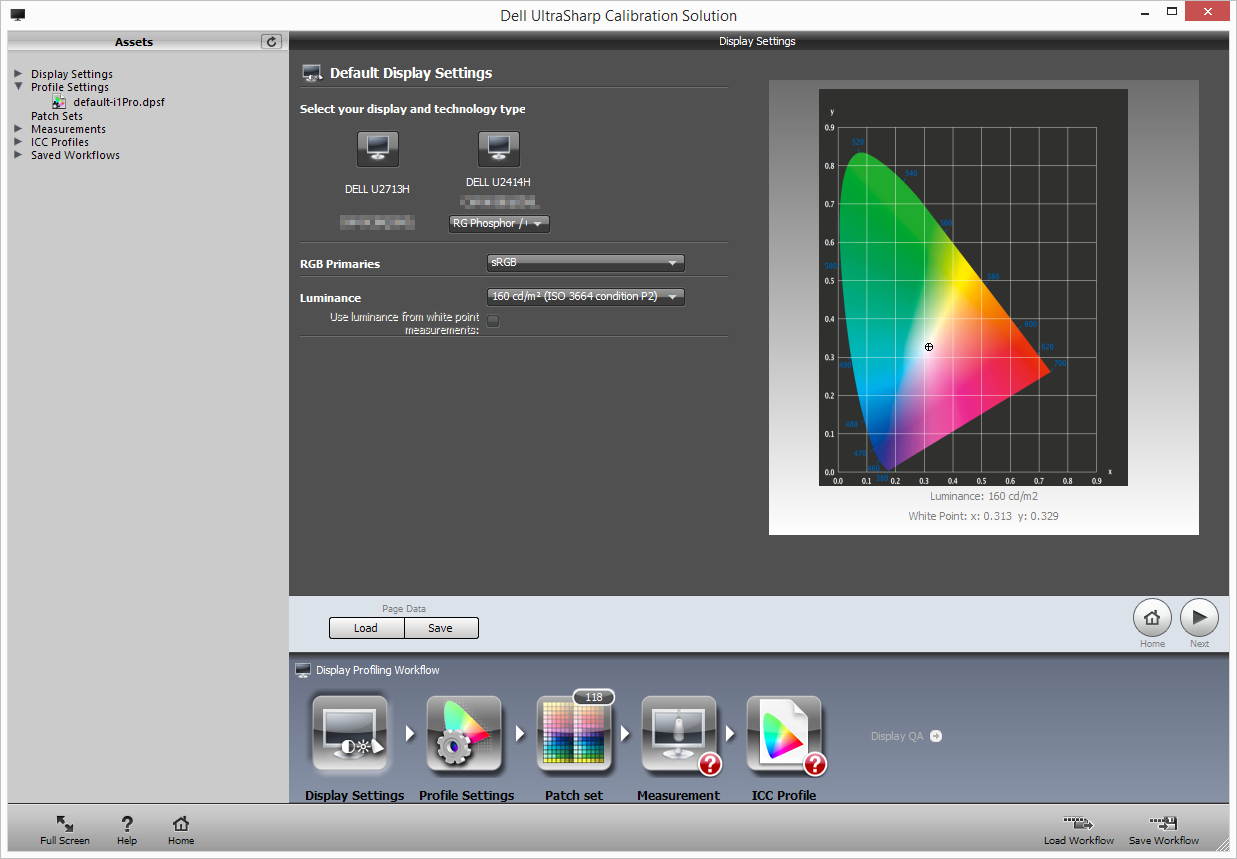This screenshot has height=859, width=1237.
Task: Expand the Saved Workflows tree node
Action: point(18,155)
